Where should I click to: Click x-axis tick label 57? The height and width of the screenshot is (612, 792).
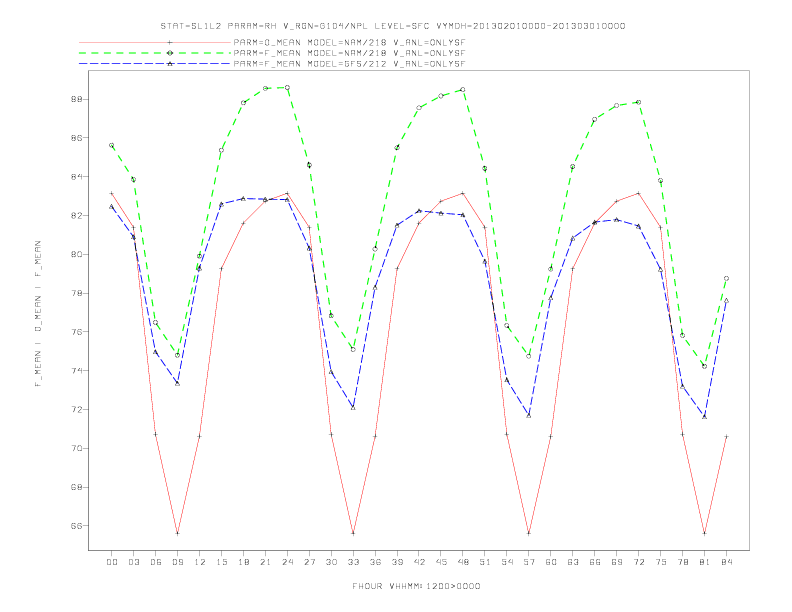point(529,562)
